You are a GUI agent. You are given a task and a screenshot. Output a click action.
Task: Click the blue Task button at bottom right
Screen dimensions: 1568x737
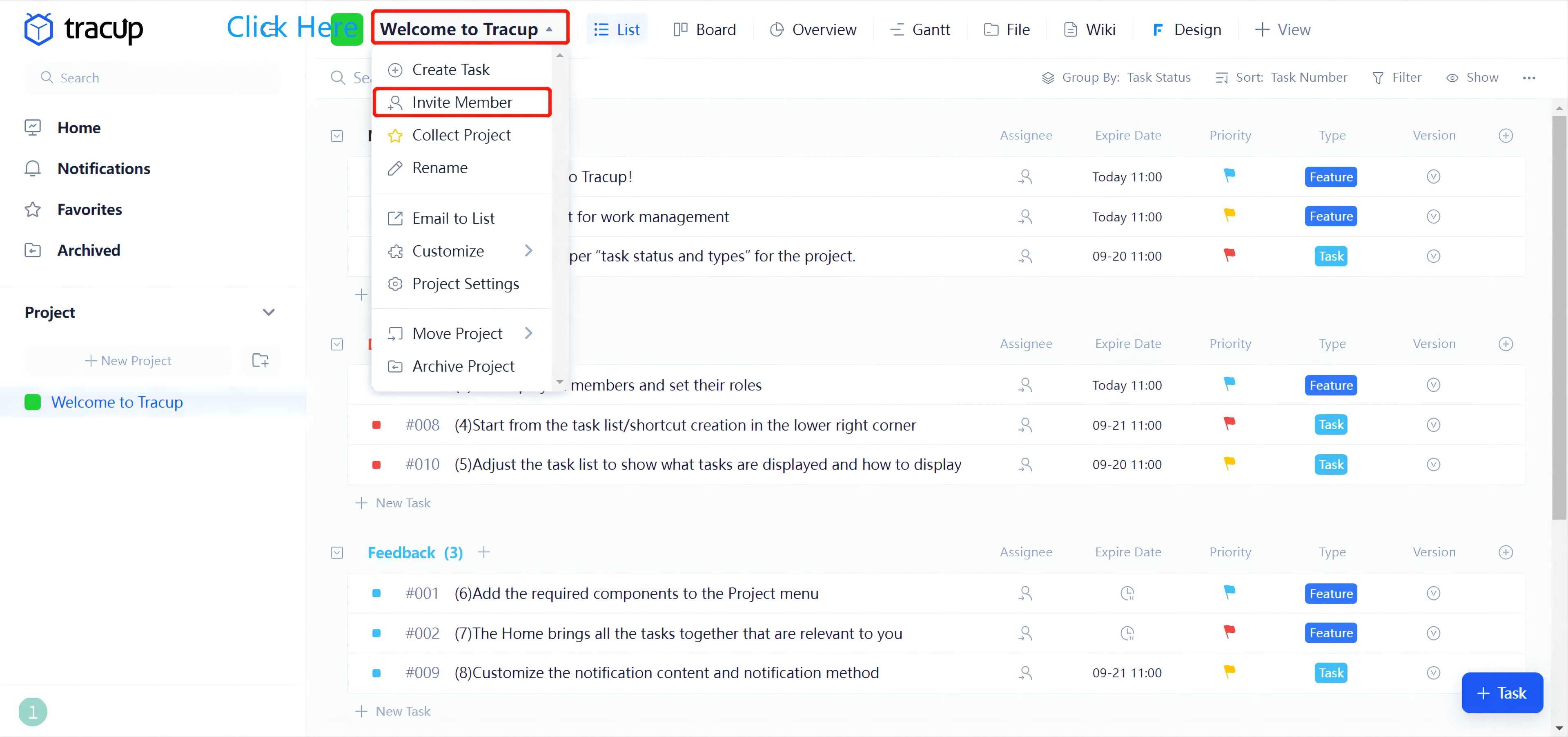[1502, 692]
